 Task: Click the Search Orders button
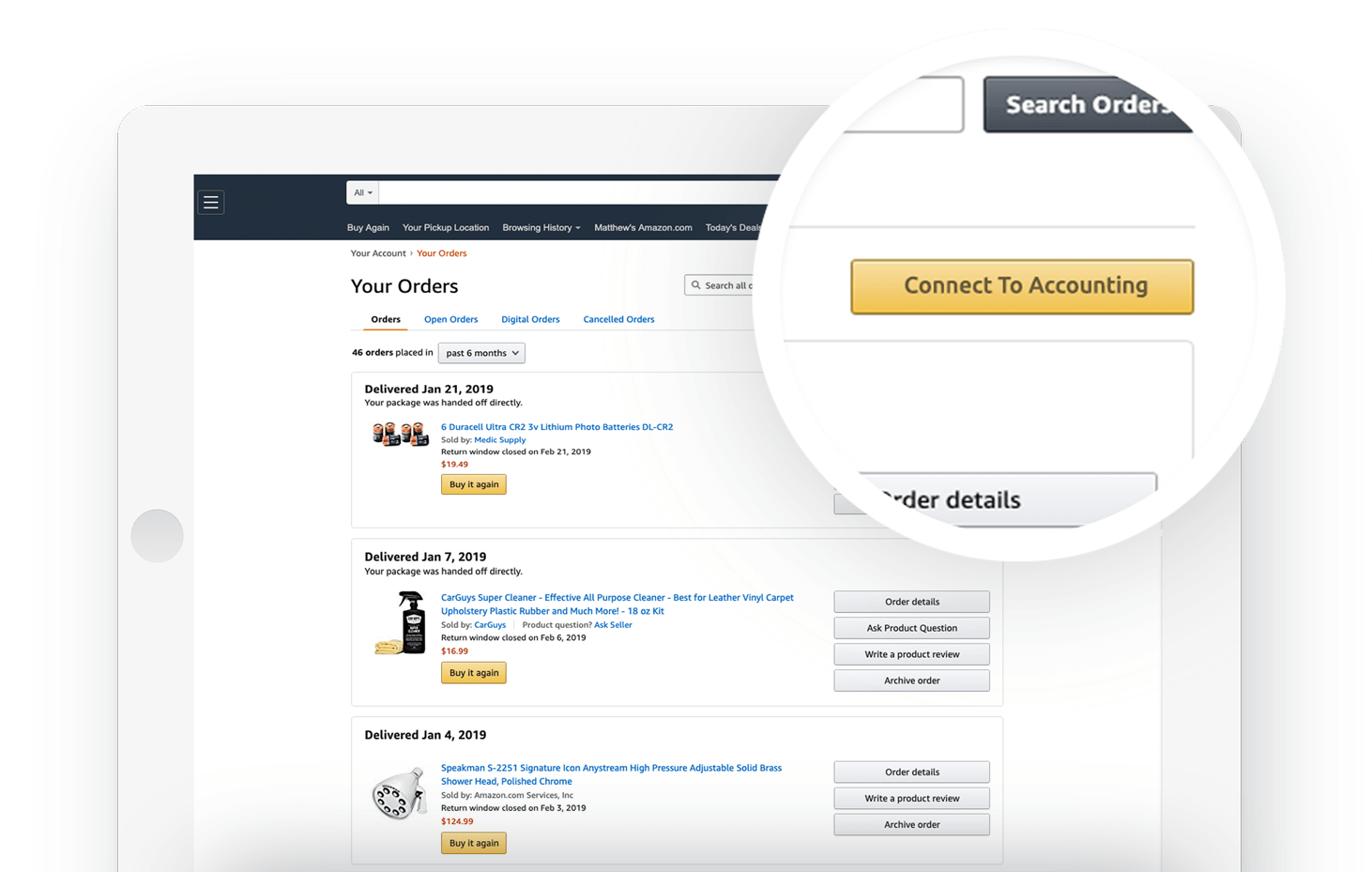1087,104
